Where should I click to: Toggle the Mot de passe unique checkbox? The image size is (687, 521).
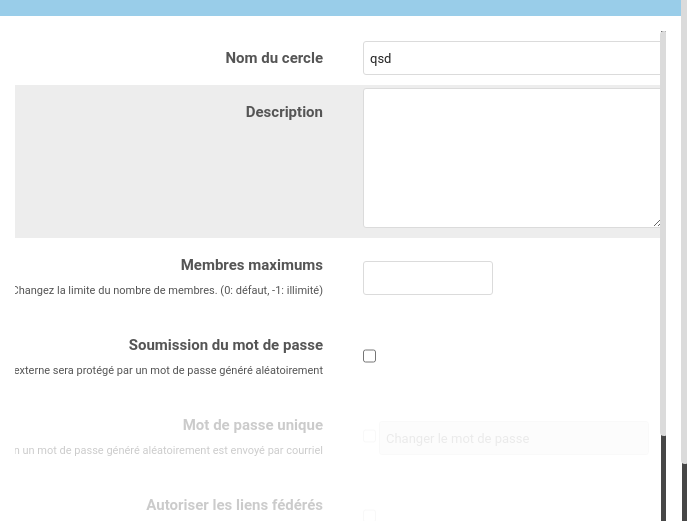click(x=369, y=436)
